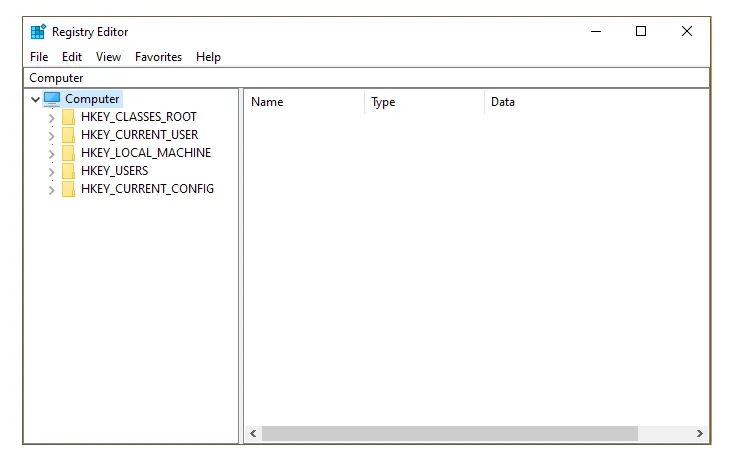Open the Favorites menu

coord(158,57)
